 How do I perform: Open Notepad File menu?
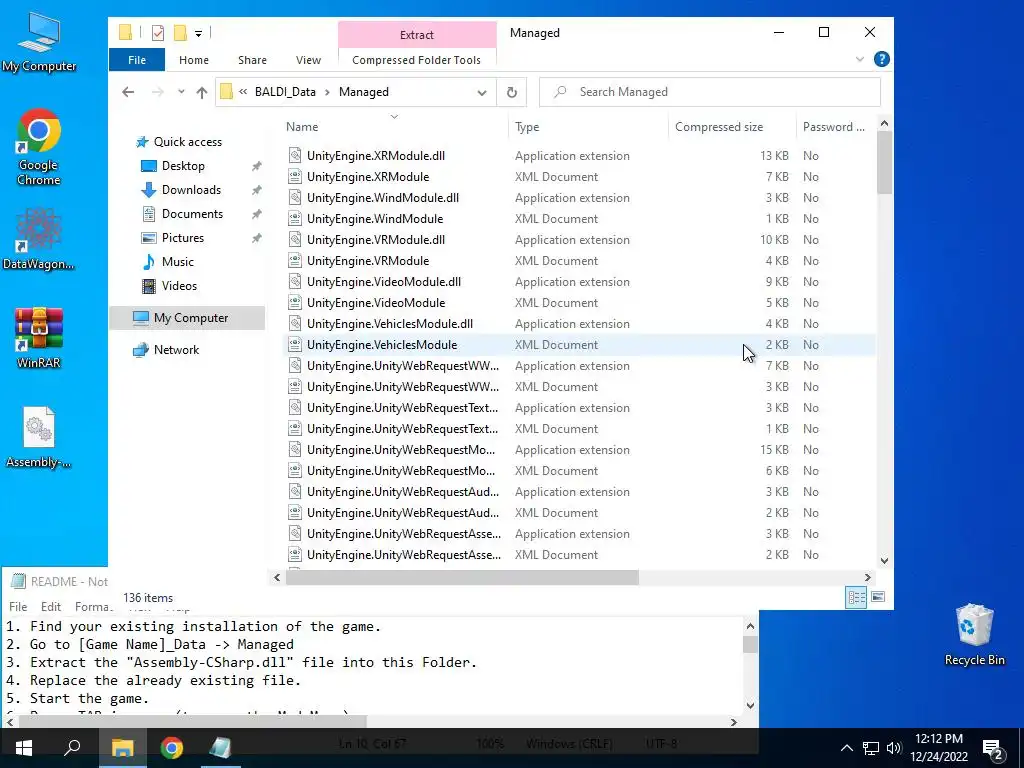tap(18, 607)
